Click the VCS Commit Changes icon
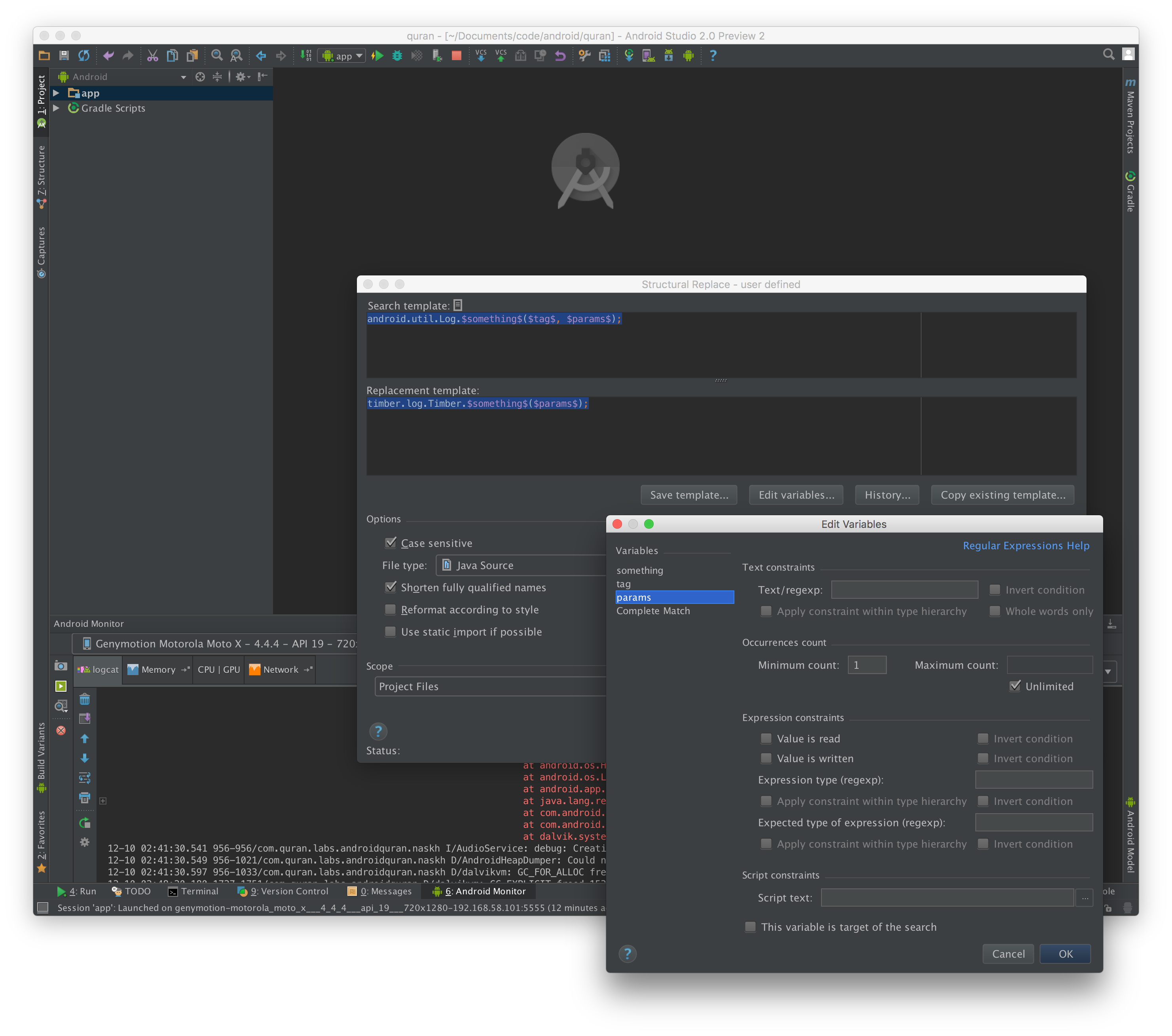Image resolution: width=1172 pixels, height=1036 pixels. (x=501, y=56)
